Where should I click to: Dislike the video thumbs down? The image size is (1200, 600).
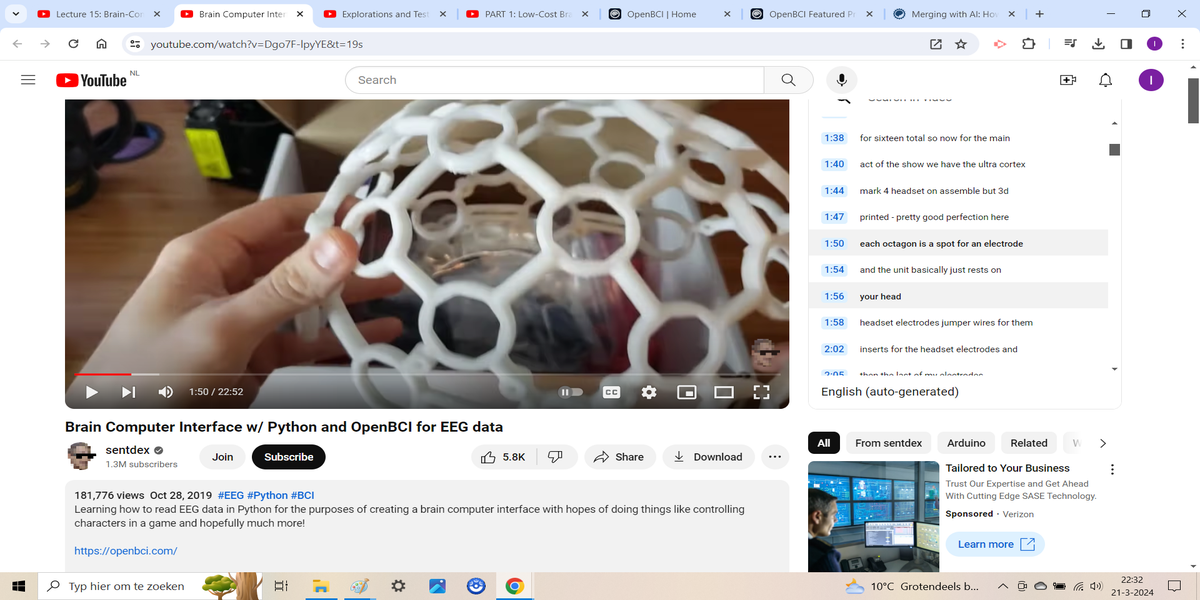click(x=556, y=457)
